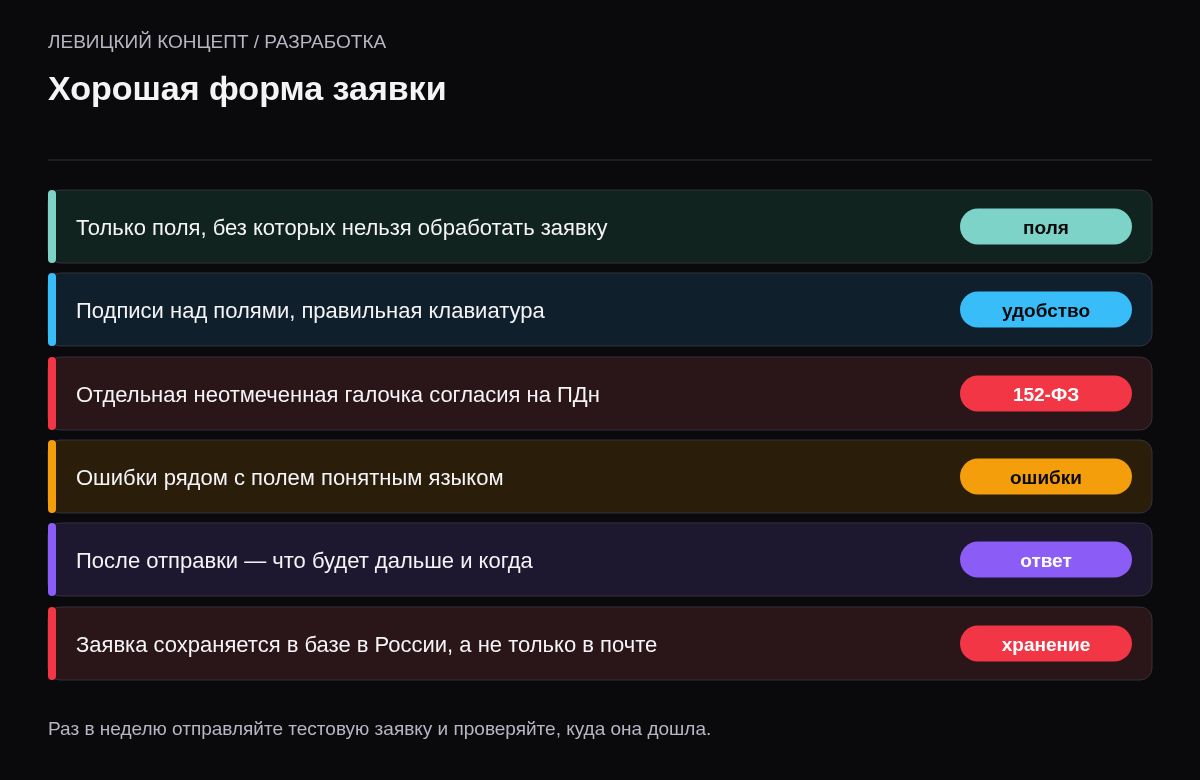Viewport: 1200px width, 780px height.
Task: Select text 'Подписи над полями, правильная клавиатура'
Action: pyautogui.click(x=310, y=311)
